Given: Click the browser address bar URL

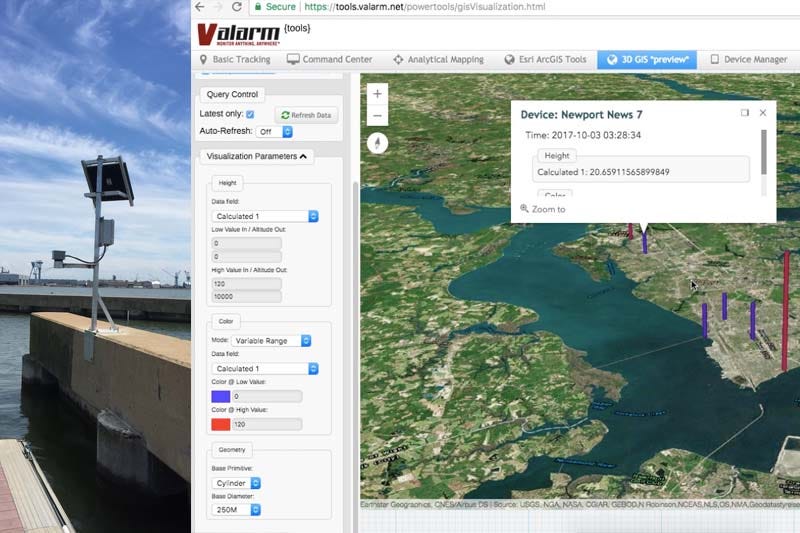Looking at the screenshot, I should coord(424,7).
